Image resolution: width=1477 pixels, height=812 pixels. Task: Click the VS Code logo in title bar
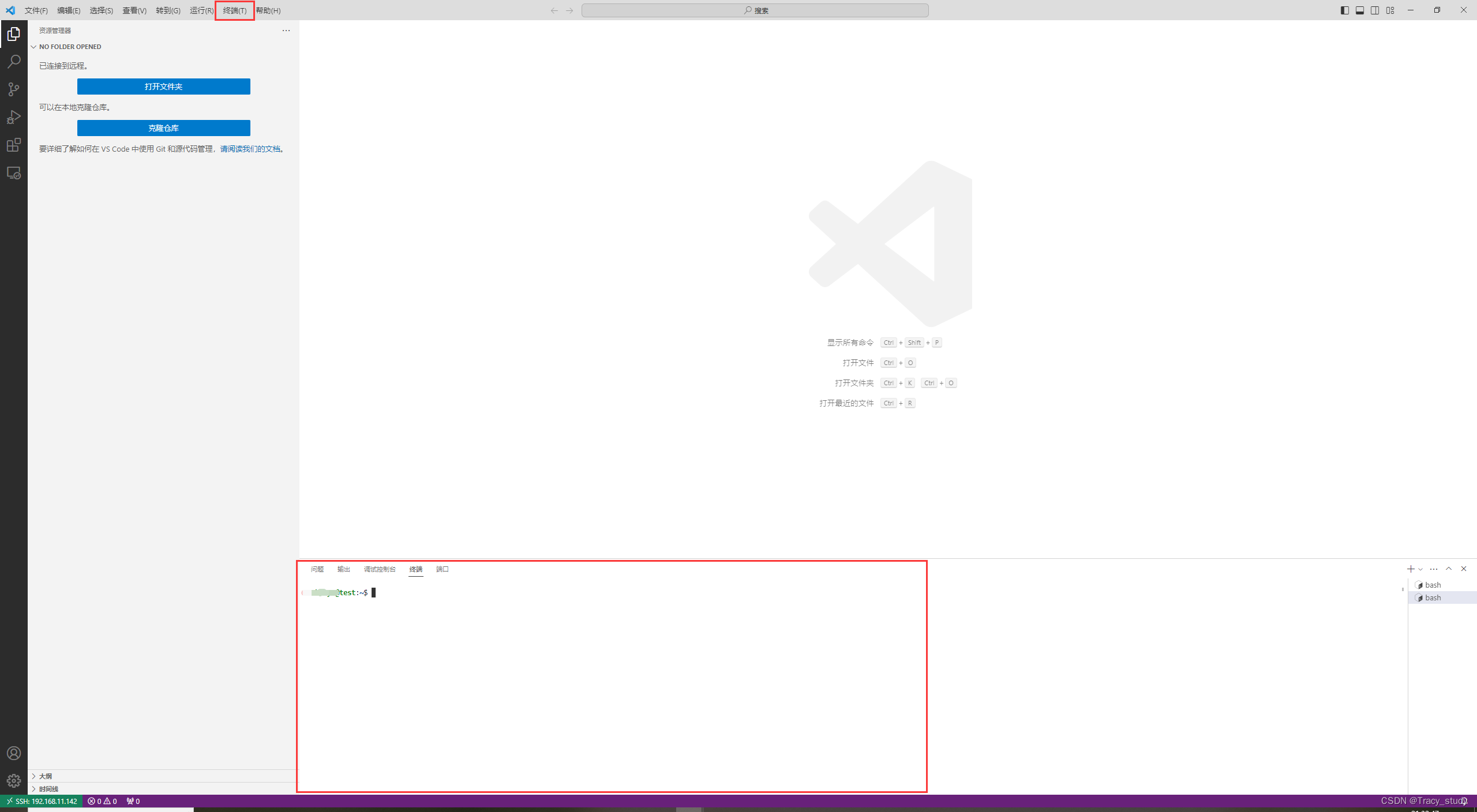tap(10, 10)
